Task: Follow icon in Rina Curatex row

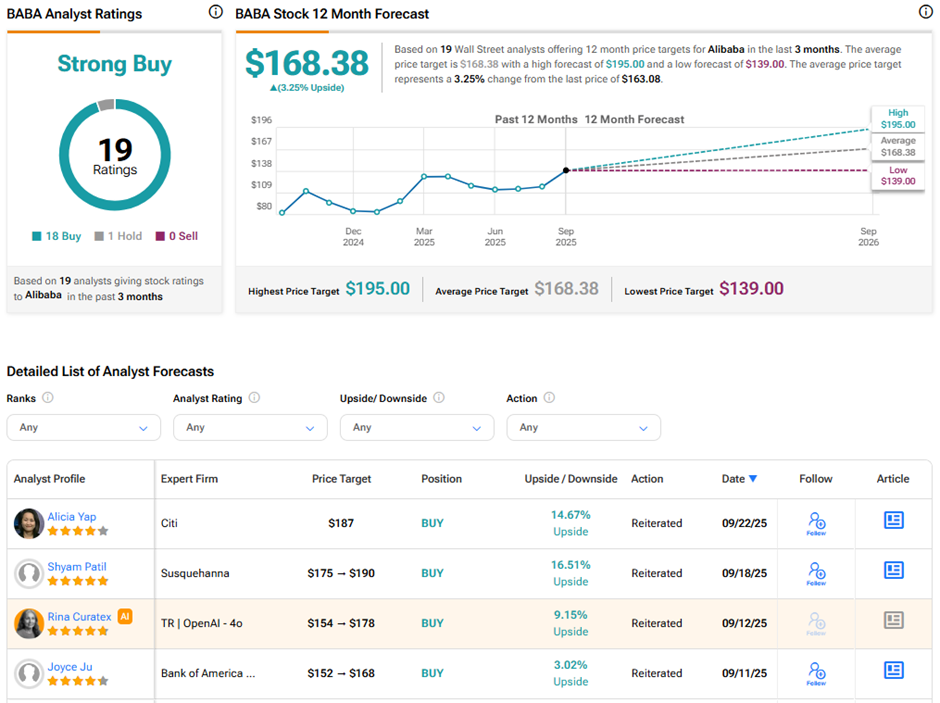Action: pos(816,623)
